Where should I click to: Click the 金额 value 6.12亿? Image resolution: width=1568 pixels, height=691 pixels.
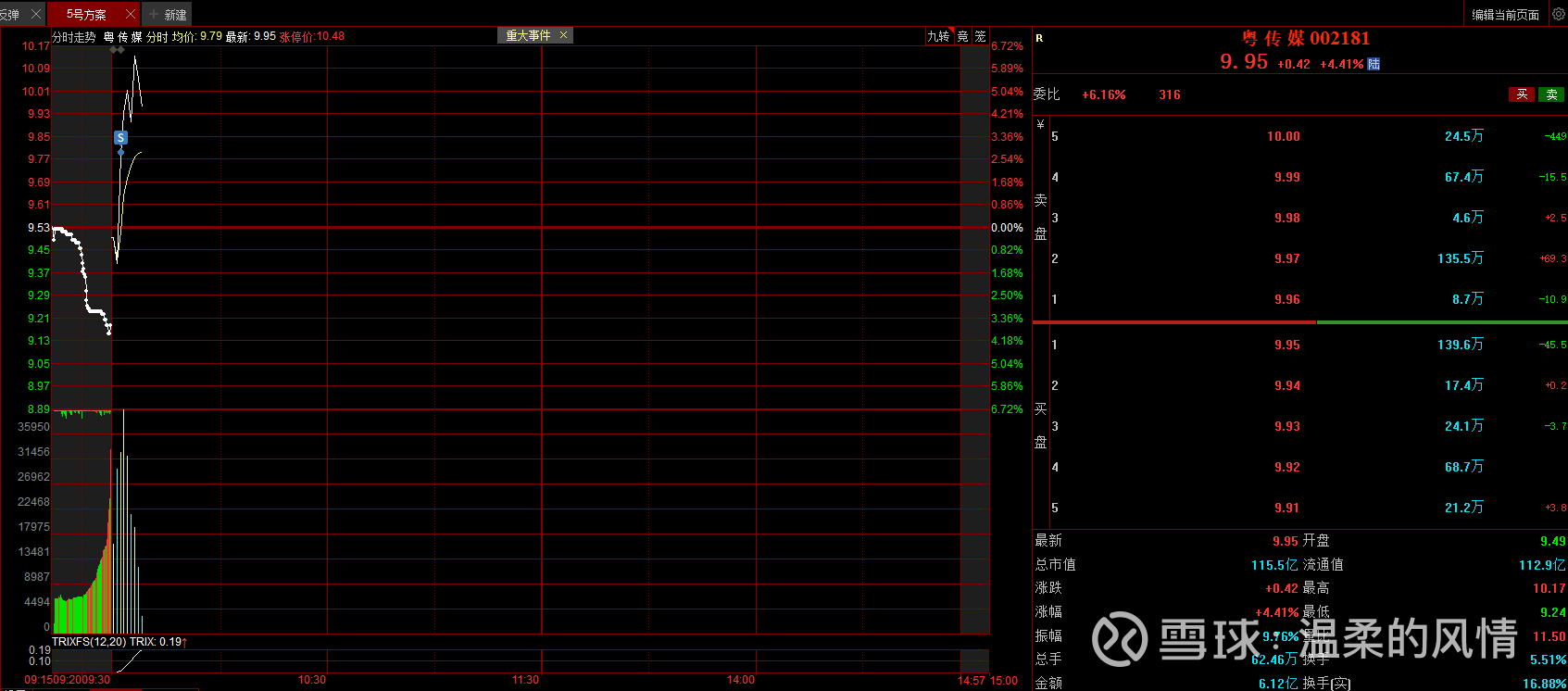point(1278,684)
